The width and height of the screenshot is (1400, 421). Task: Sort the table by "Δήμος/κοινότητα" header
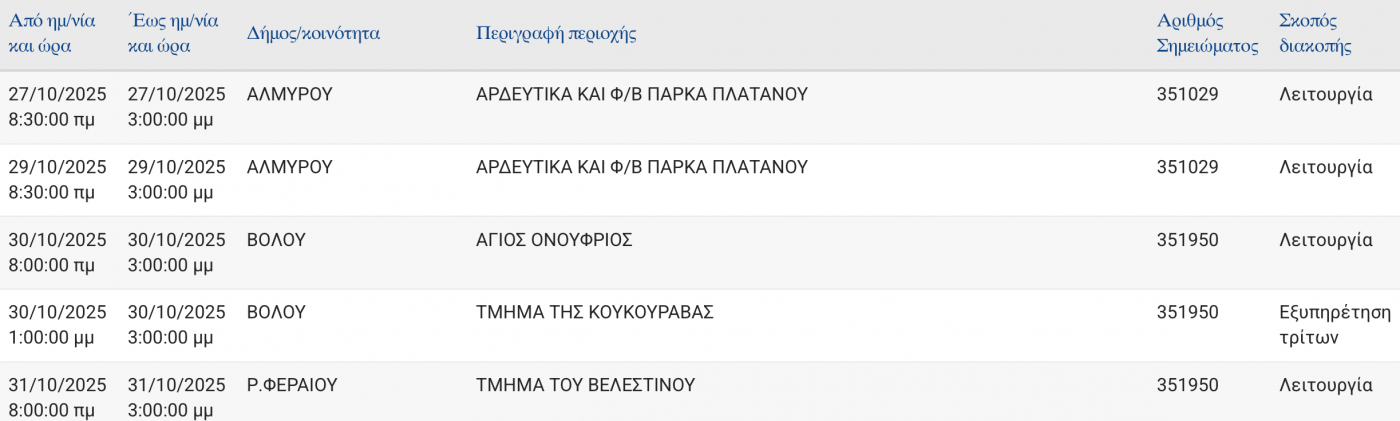click(x=313, y=33)
